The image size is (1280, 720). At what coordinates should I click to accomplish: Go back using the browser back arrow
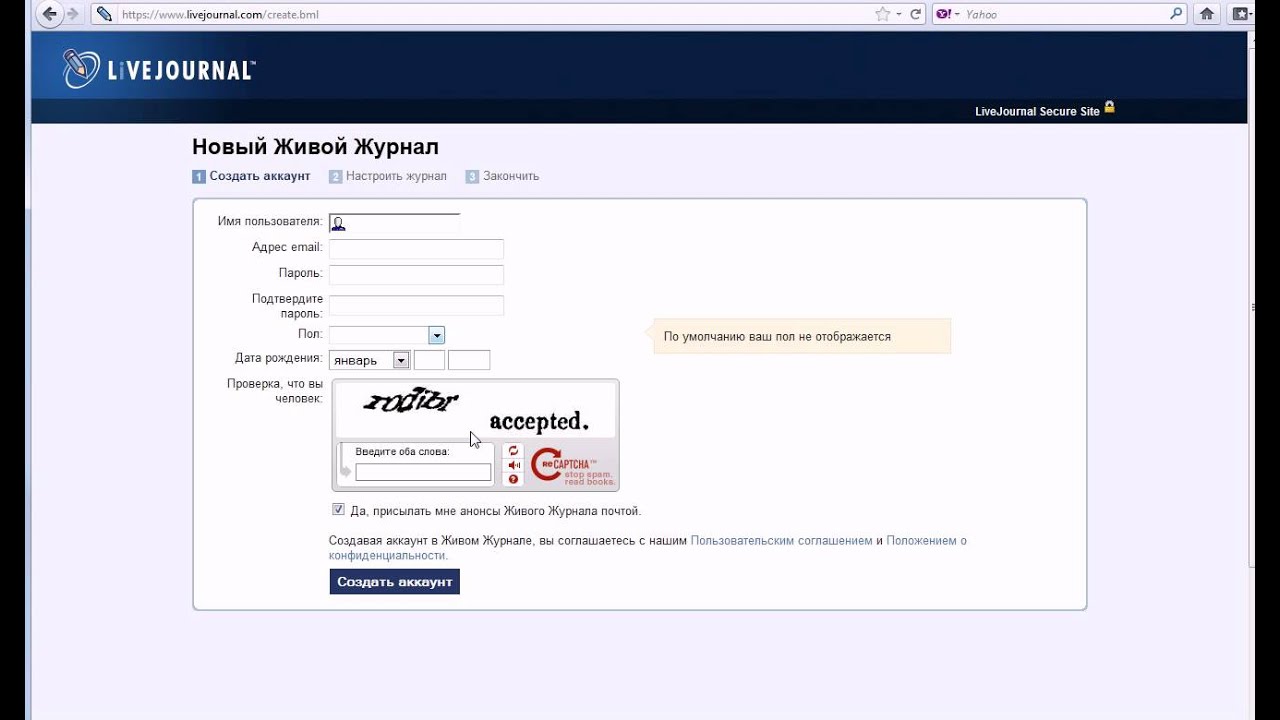point(49,14)
